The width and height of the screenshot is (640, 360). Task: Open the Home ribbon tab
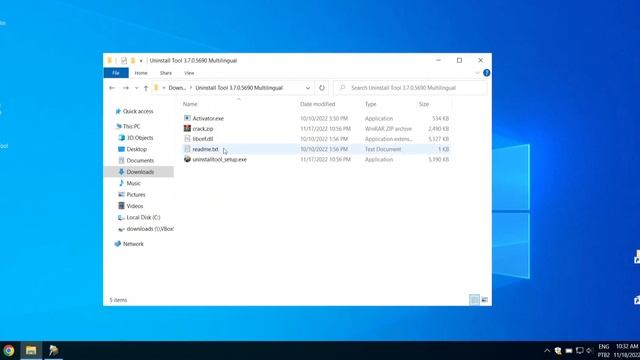141,73
